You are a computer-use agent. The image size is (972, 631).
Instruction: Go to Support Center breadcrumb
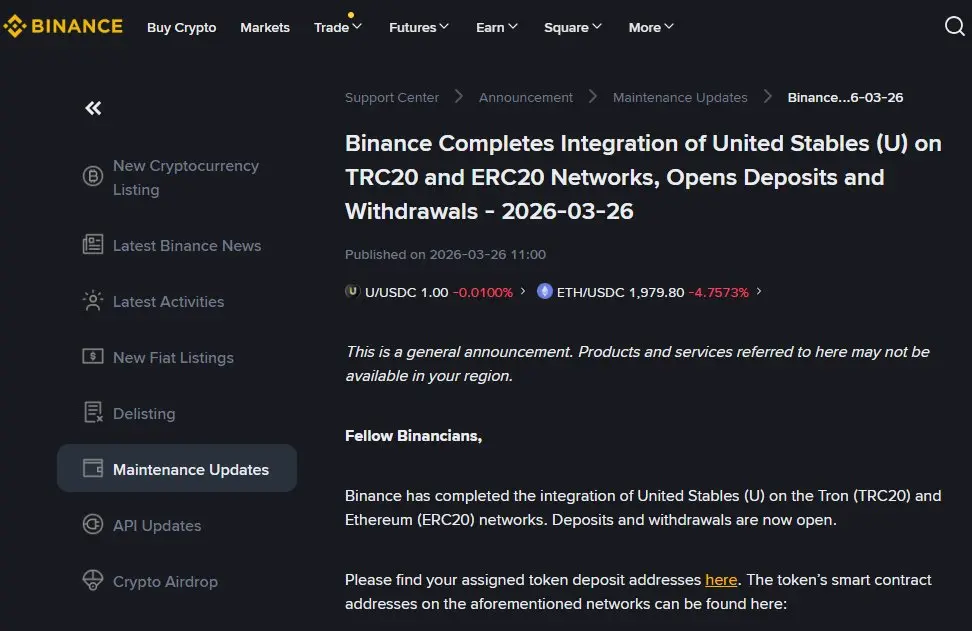coord(392,97)
